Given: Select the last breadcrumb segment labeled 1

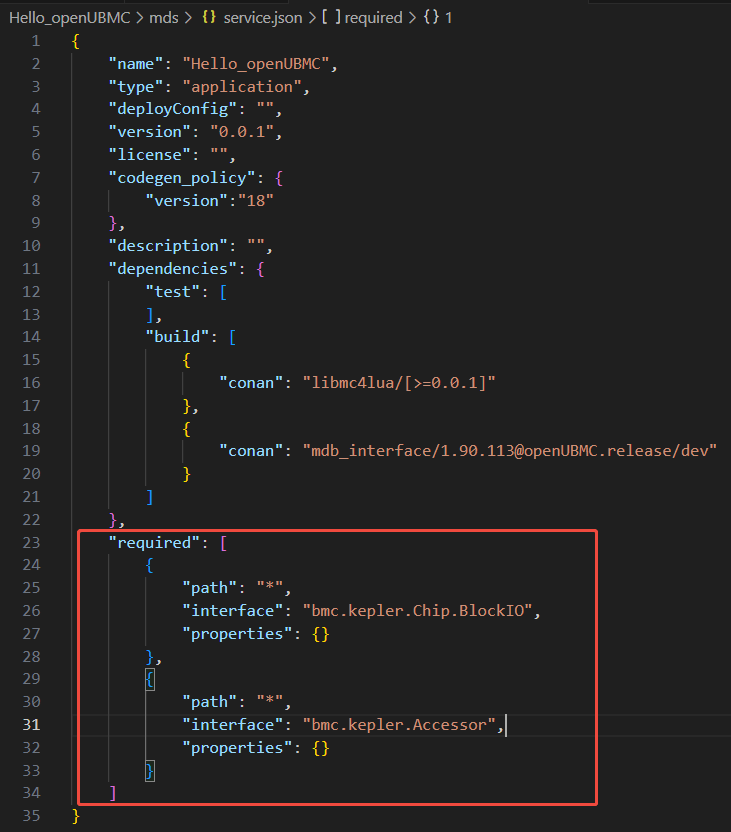Looking at the screenshot, I should (x=449, y=18).
